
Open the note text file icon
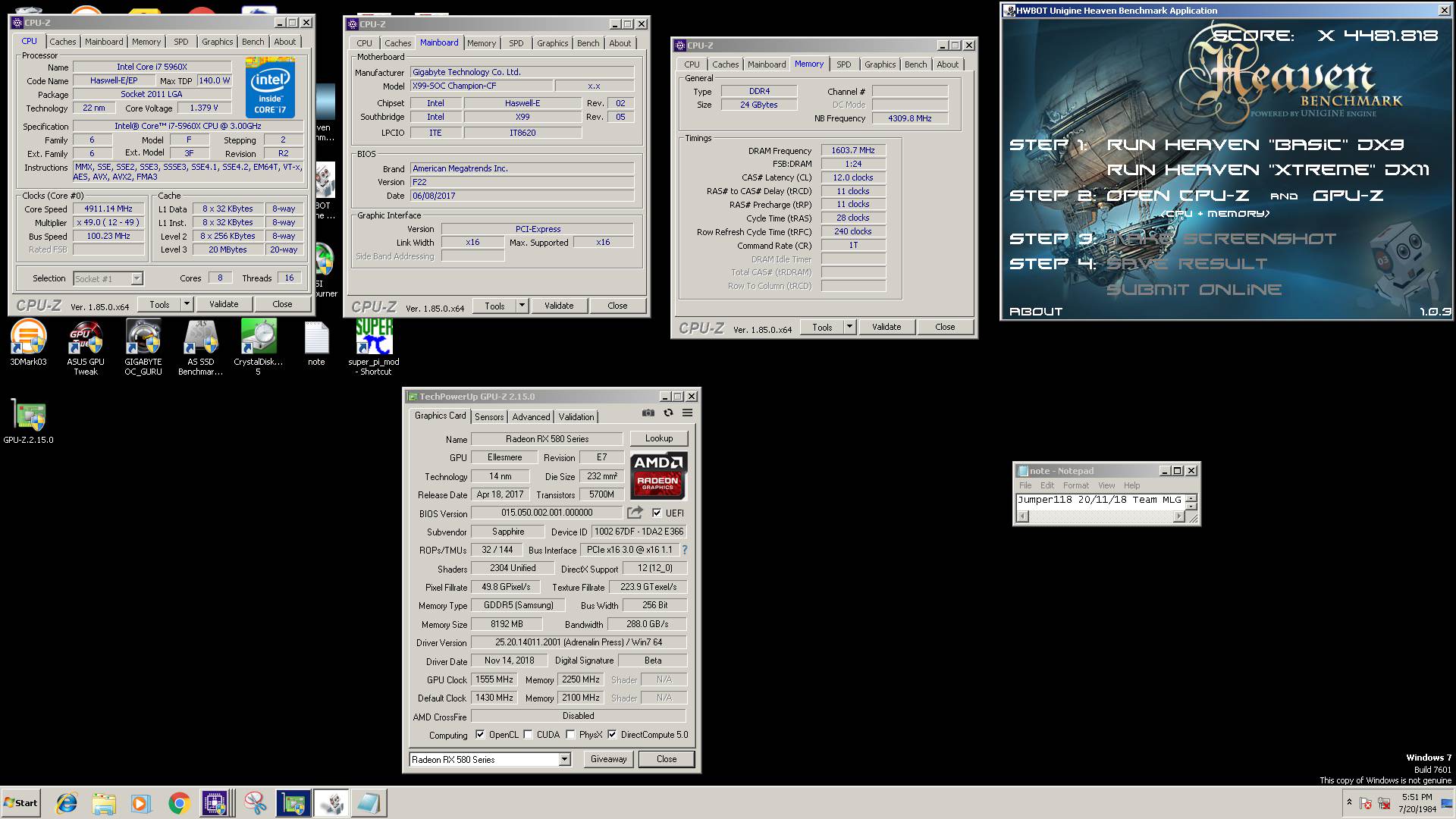(316, 343)
